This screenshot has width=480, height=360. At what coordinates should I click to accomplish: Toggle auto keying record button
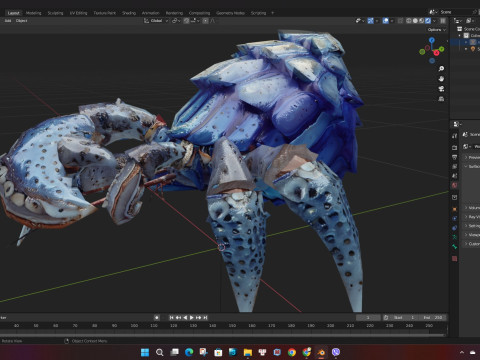pos(157,317)
